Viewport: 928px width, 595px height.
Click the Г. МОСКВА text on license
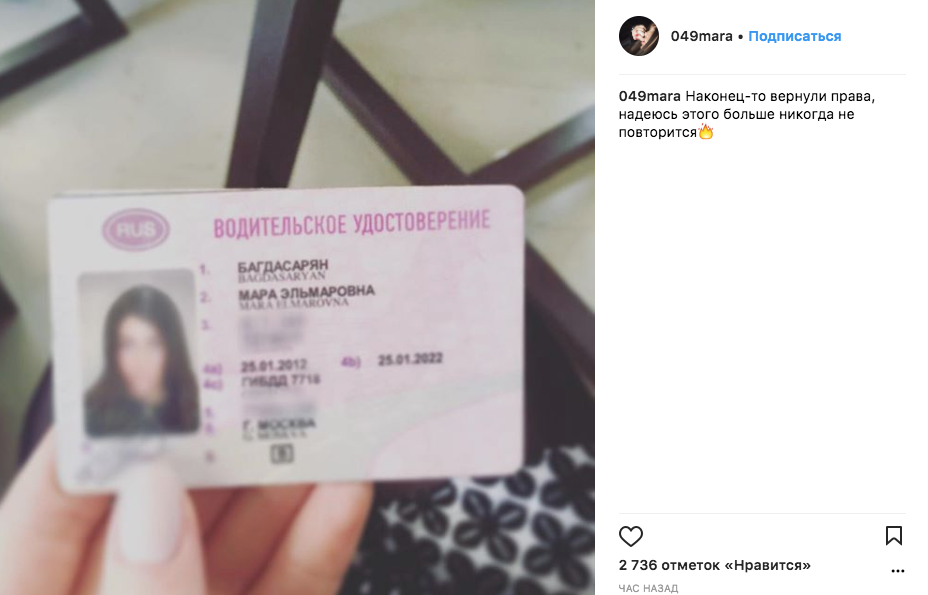279,424
